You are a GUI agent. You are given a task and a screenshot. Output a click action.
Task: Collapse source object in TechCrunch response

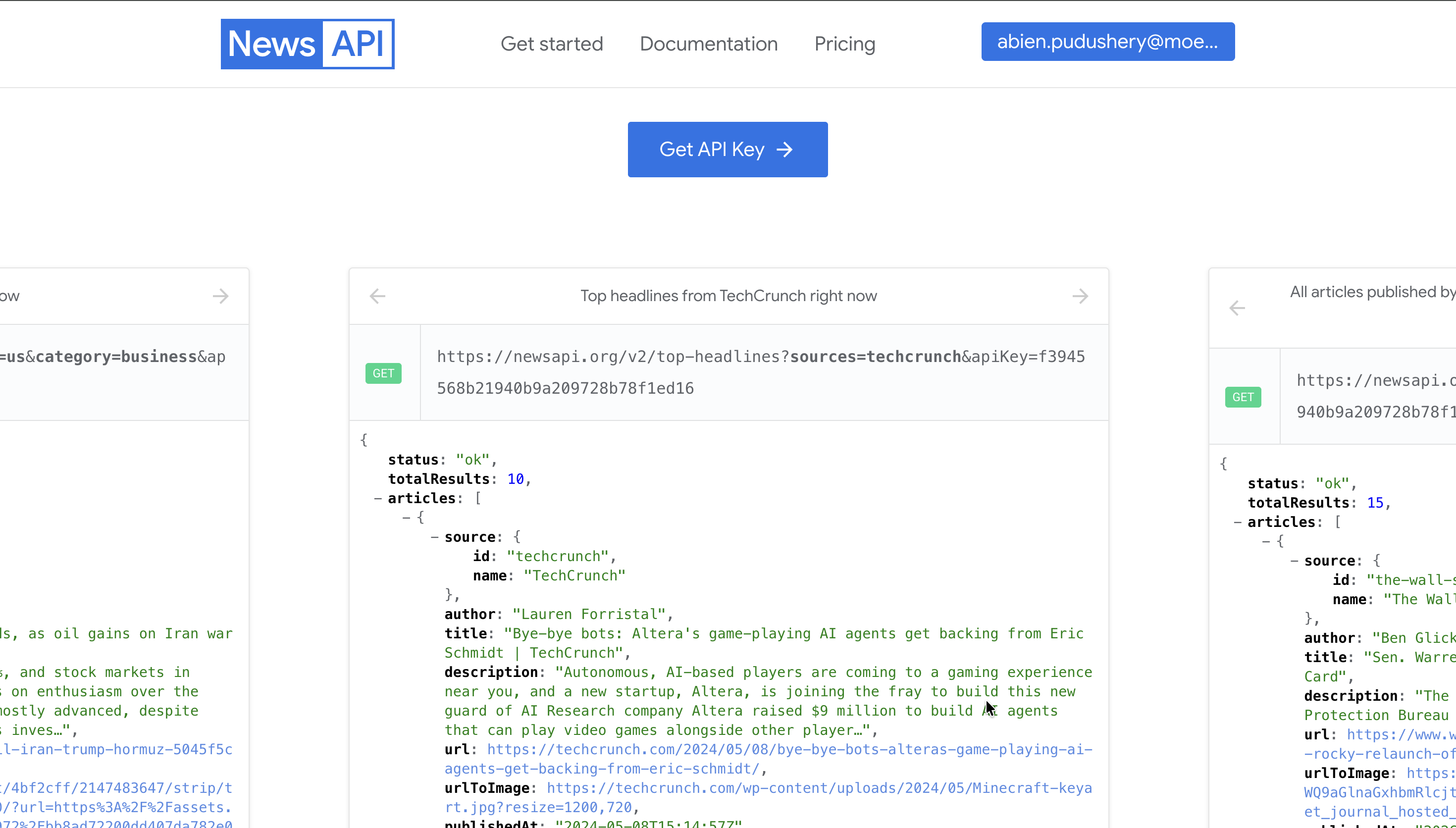tap(434, 537)
